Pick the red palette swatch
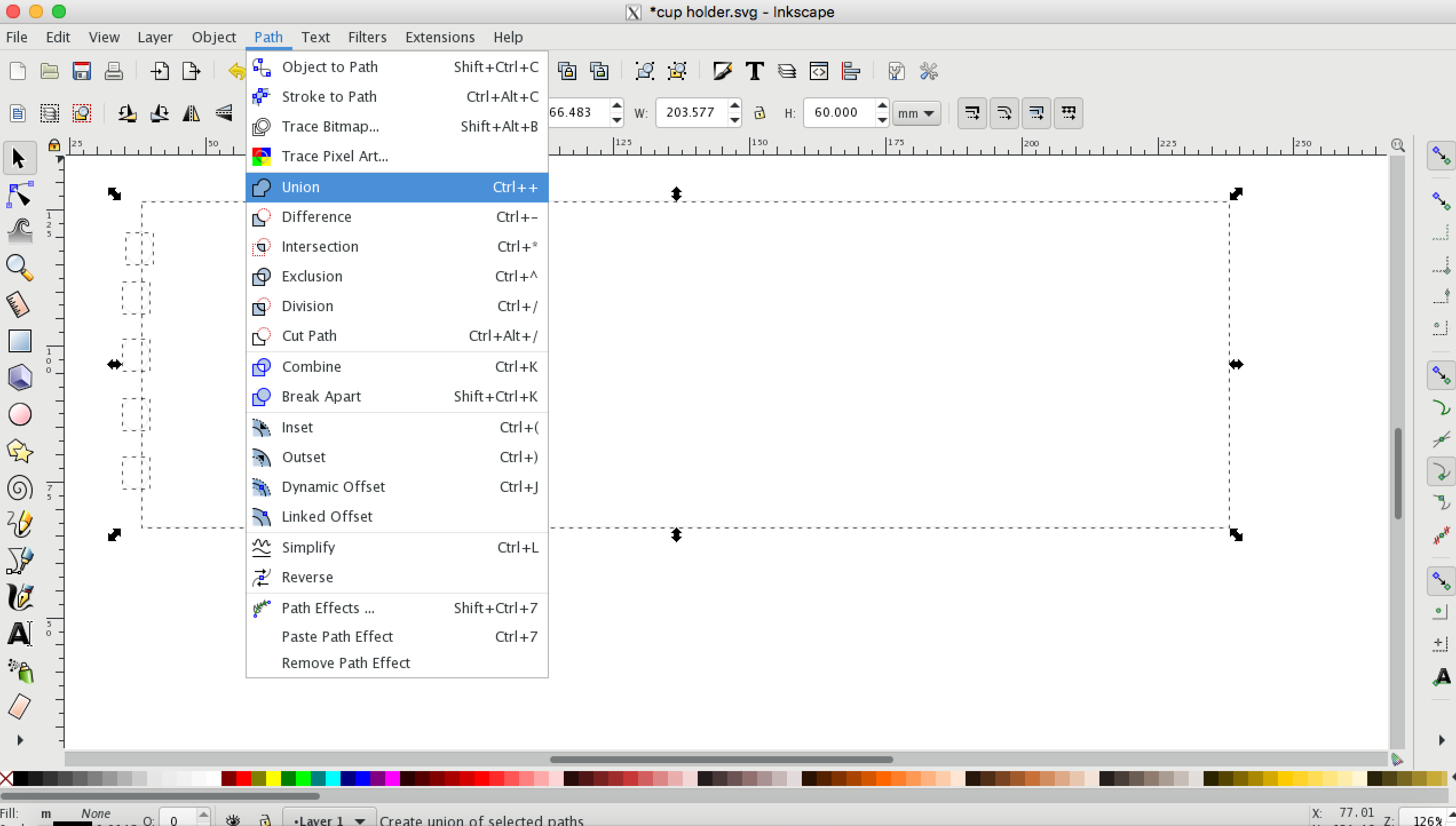The image size is (1456, 826). [x=243, y=779]
